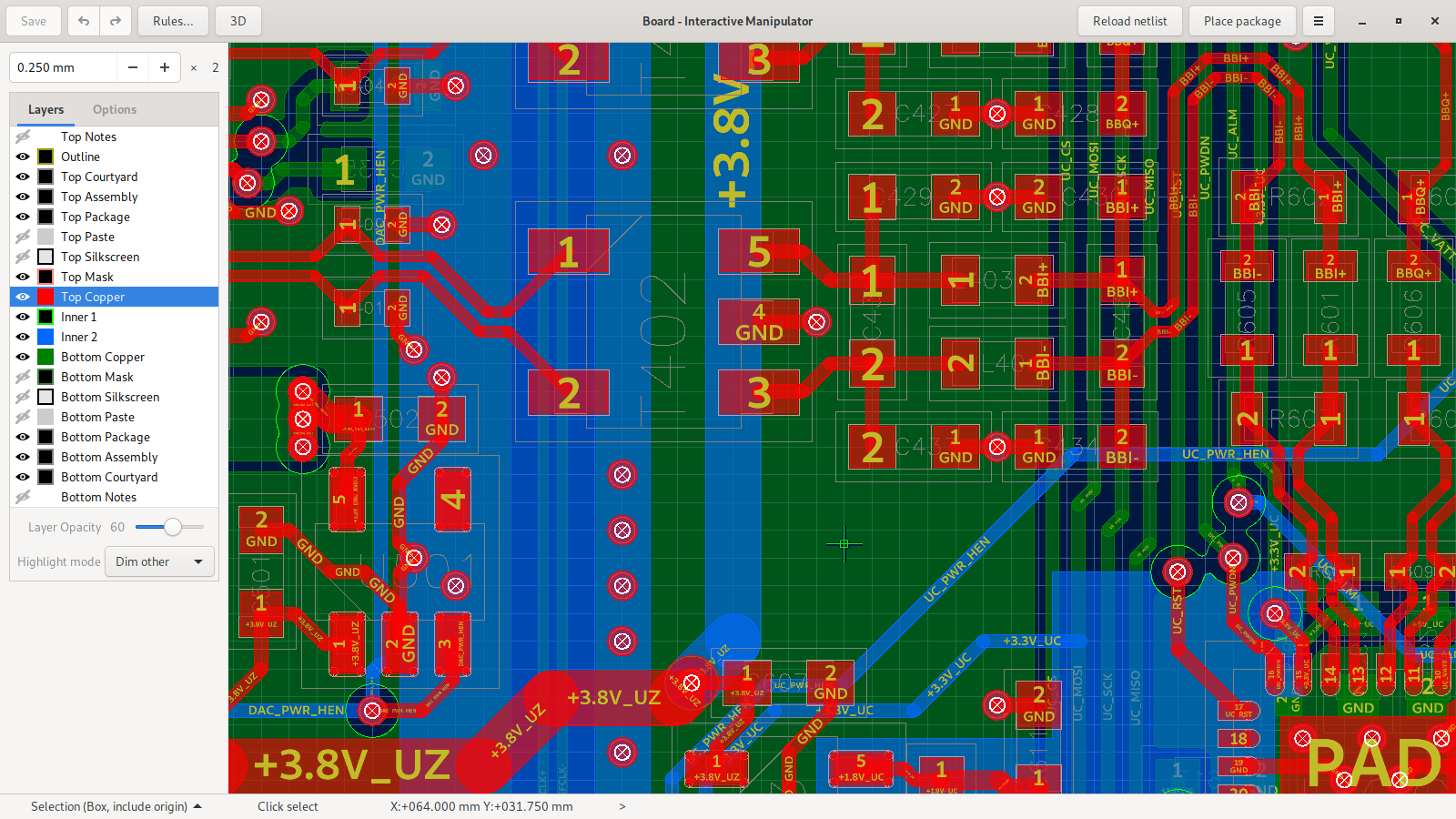Increase grid size with plus button

(165, 67)
